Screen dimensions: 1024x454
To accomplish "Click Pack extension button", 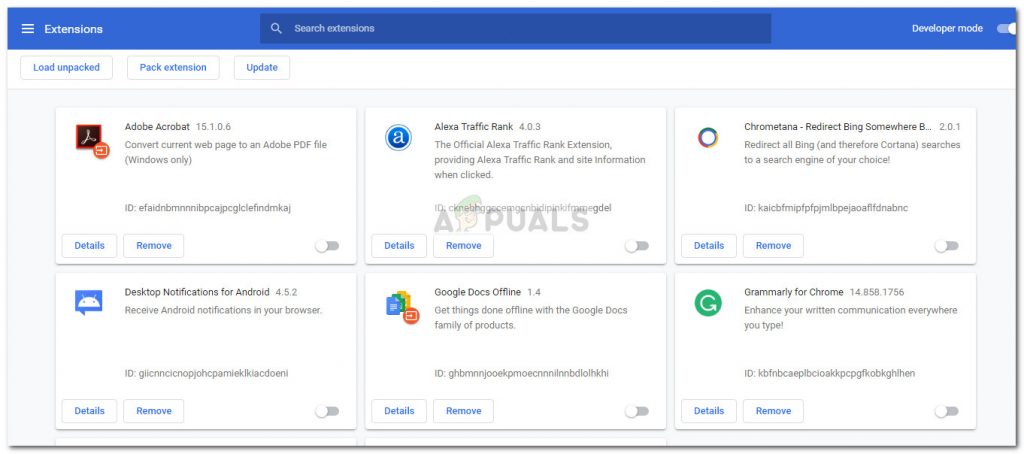I will click(x=173, y=67).
